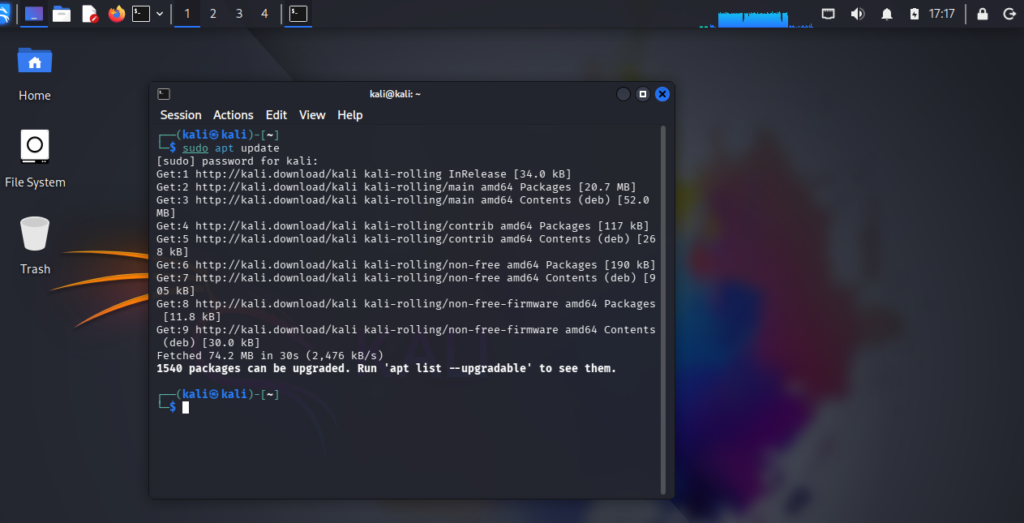1024x523 pixels.
Task: Open the terminal emulator panel launcher
Action: (141, 14)
